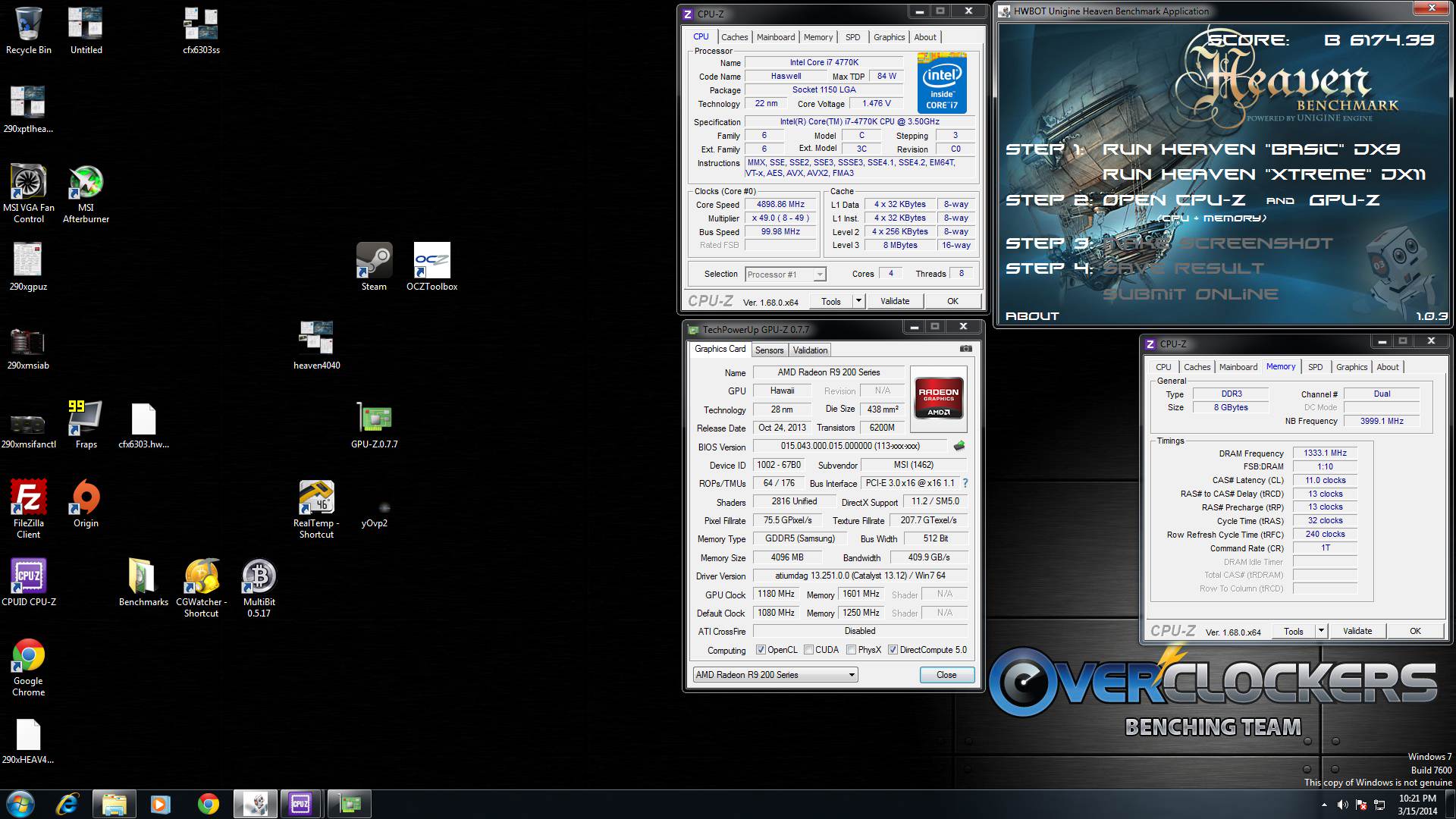
Task: Toggle the OpenCL checkbox in GPU-Z
Action: (x=761, y=650)
